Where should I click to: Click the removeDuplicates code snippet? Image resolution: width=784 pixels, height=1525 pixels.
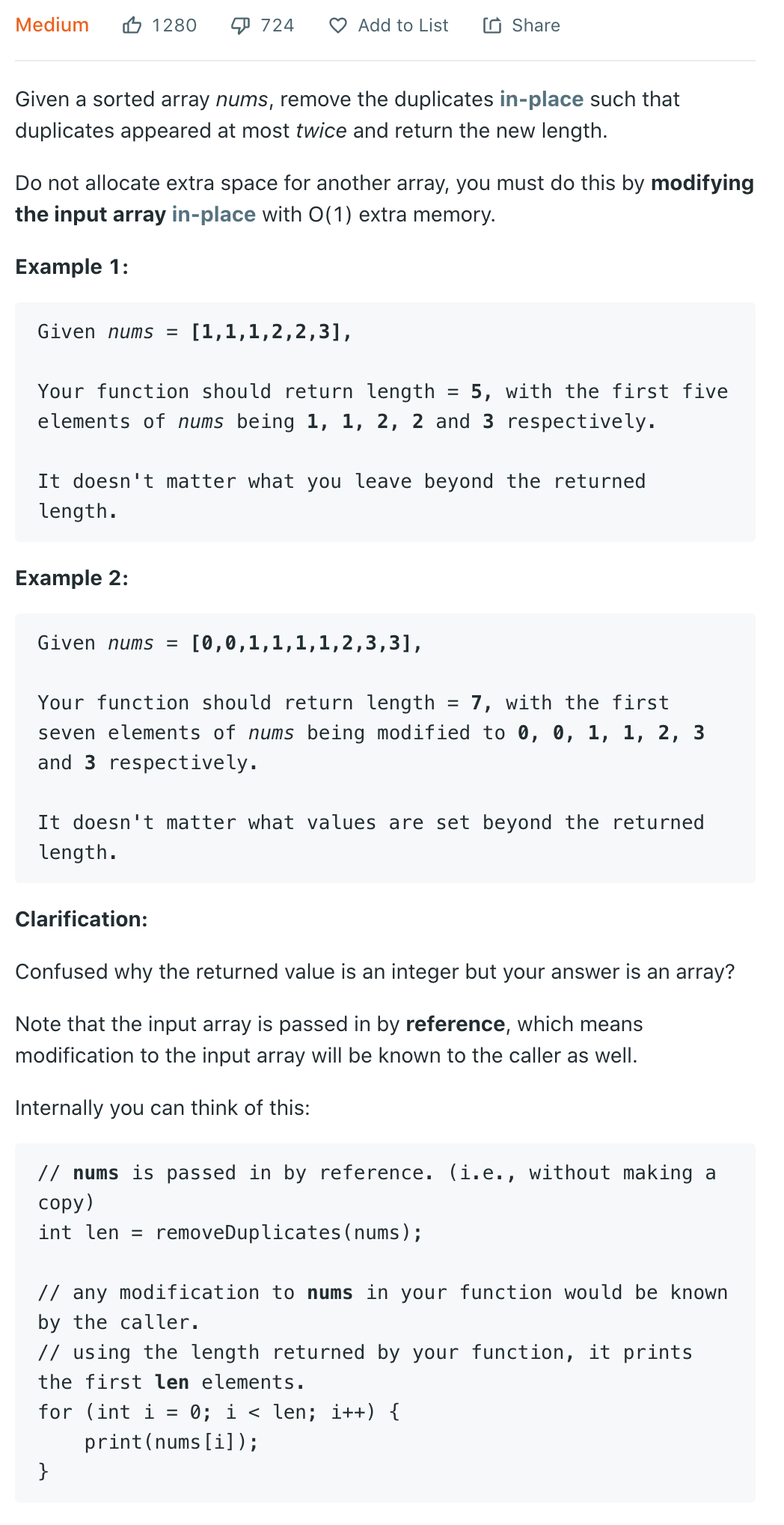287,1232
